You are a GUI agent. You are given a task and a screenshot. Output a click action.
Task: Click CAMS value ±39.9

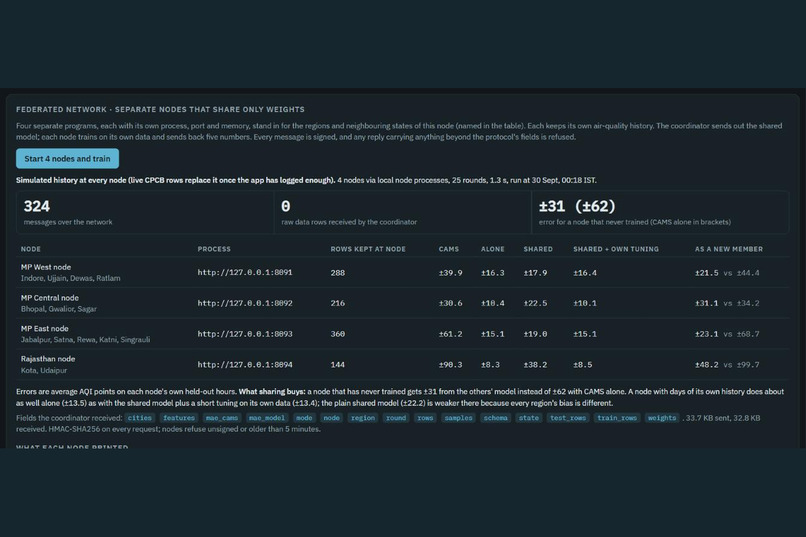coord(450,273)
